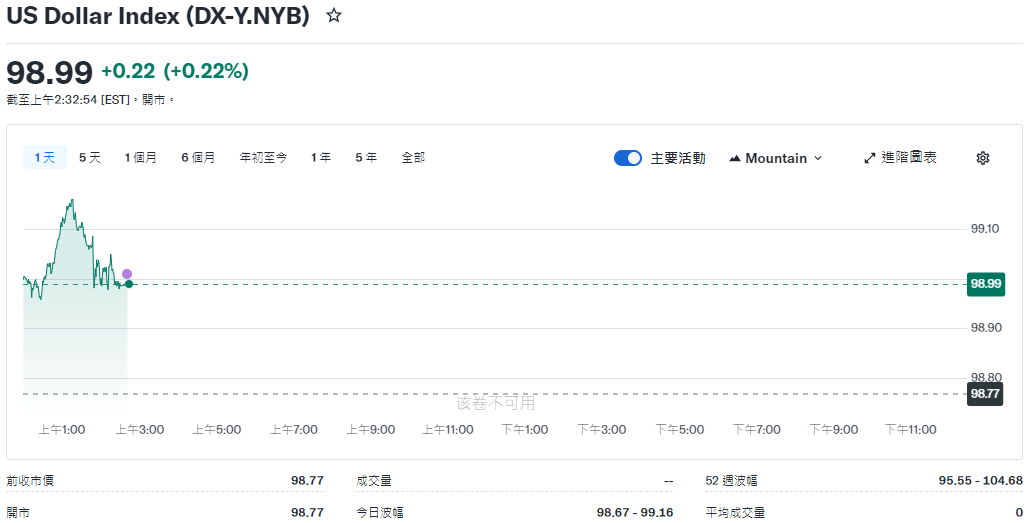
Task: Select the 6個月 range
Action: coord(198,157)
